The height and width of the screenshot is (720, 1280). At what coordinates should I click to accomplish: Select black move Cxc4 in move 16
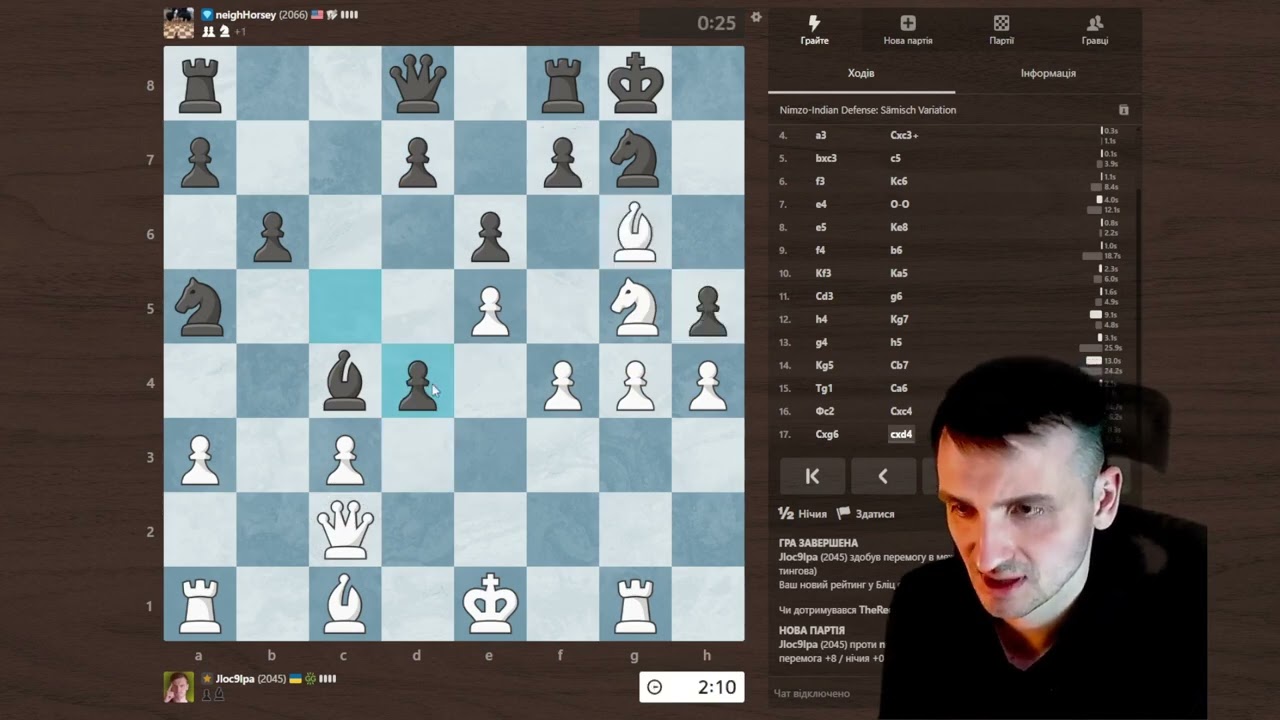[x=902, y=411]
